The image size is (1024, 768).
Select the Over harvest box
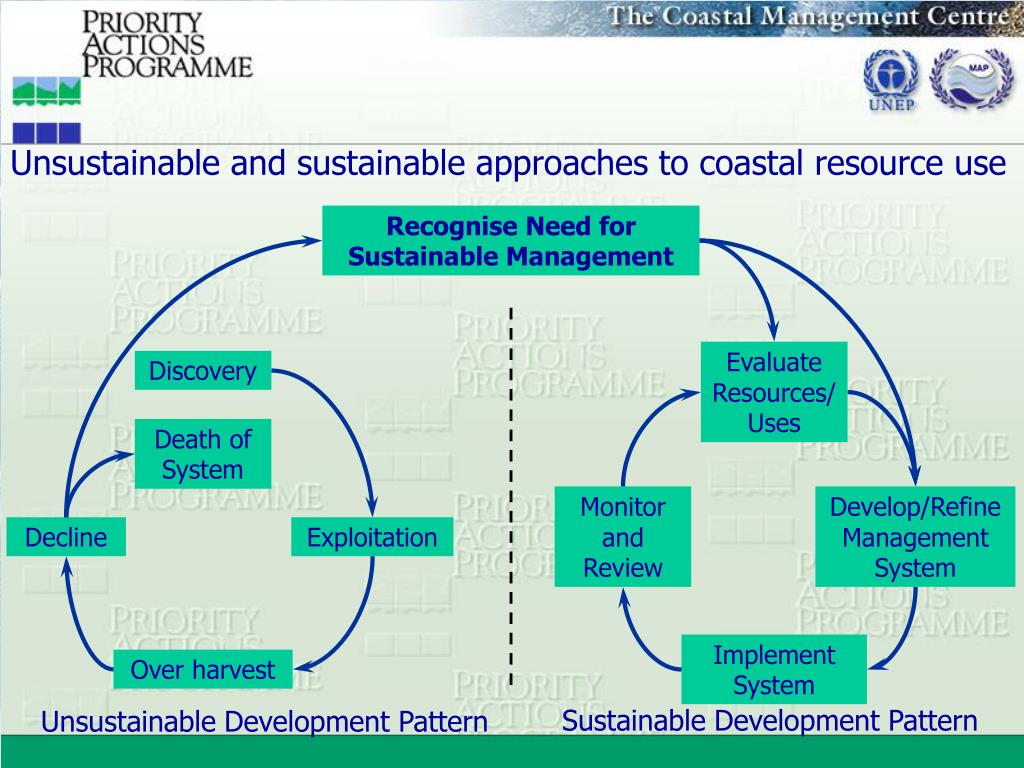tap(202, 669)
